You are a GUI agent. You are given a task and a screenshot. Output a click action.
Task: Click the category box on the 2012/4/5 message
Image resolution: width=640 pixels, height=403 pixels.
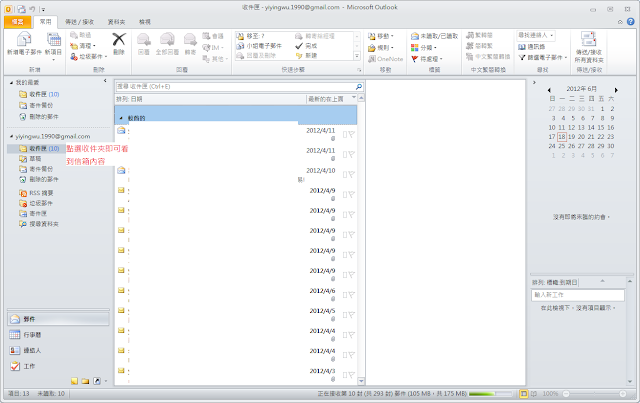click(345, 315)
